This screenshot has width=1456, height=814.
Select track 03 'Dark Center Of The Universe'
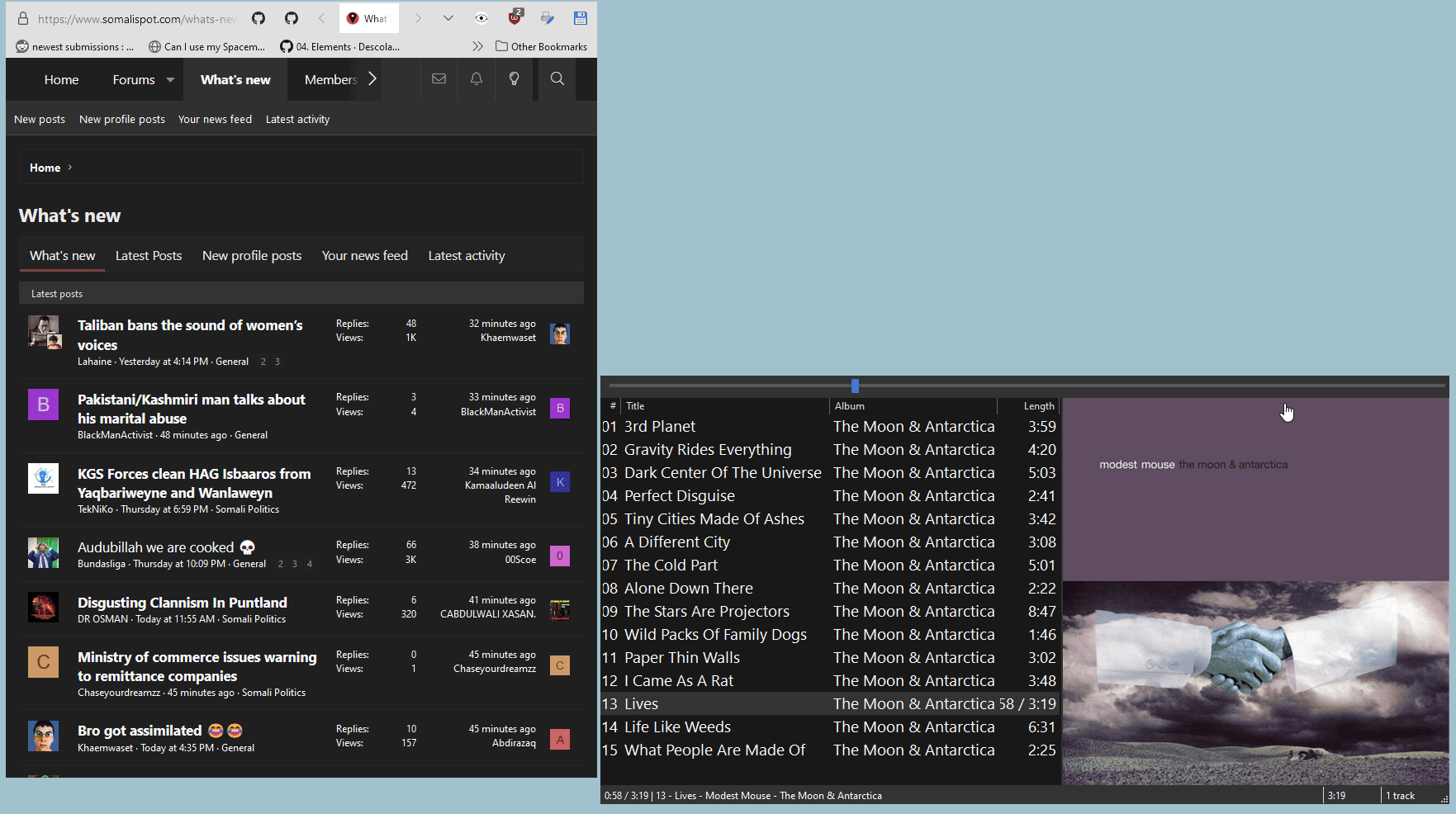(x=830, y=473)
